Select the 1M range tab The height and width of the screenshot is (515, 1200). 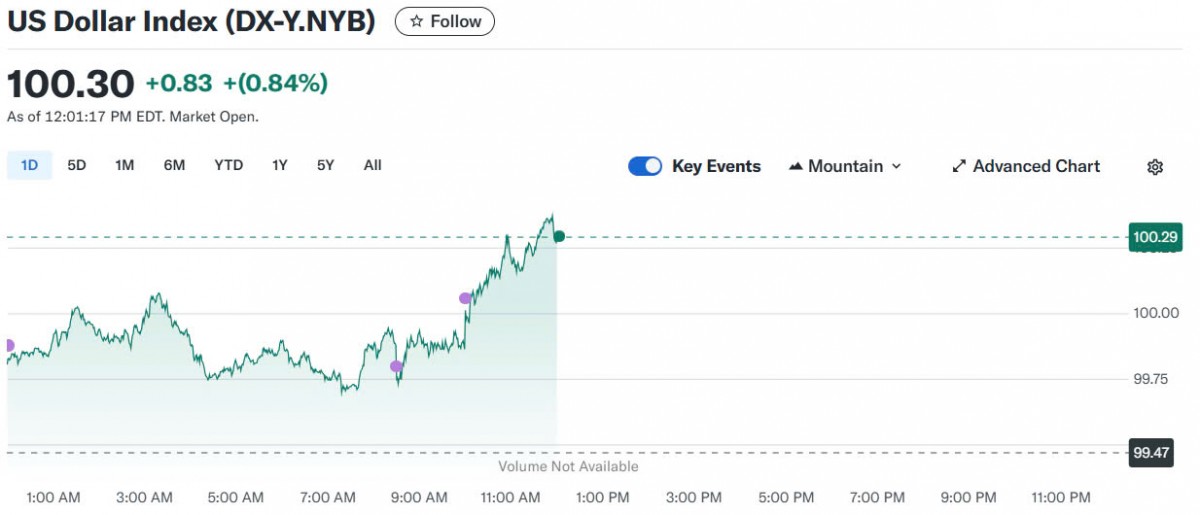pos(124,165)
